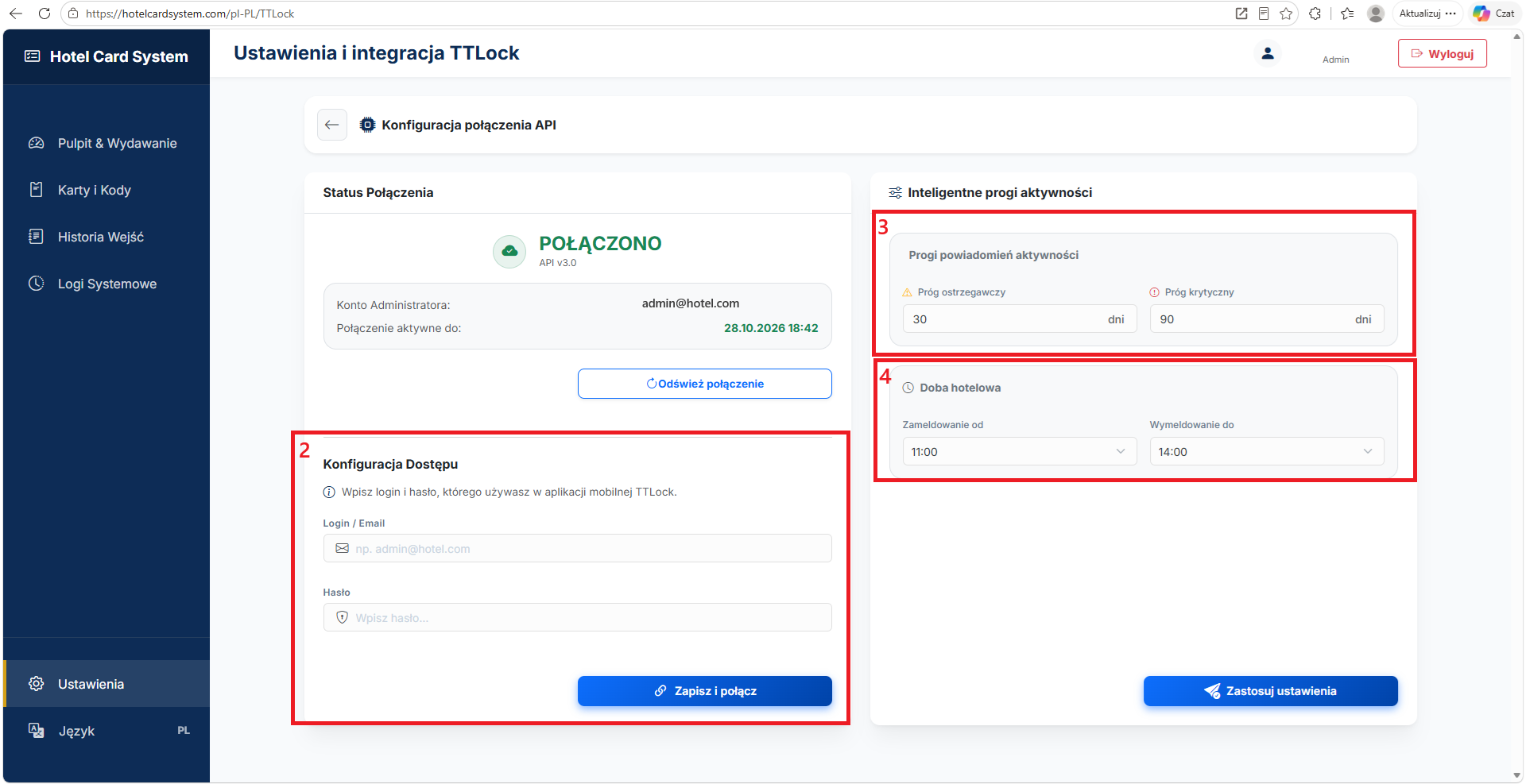Open browser favorites list icon
This screenshot has width=1526, height=784.
[x=1347, y=14]
